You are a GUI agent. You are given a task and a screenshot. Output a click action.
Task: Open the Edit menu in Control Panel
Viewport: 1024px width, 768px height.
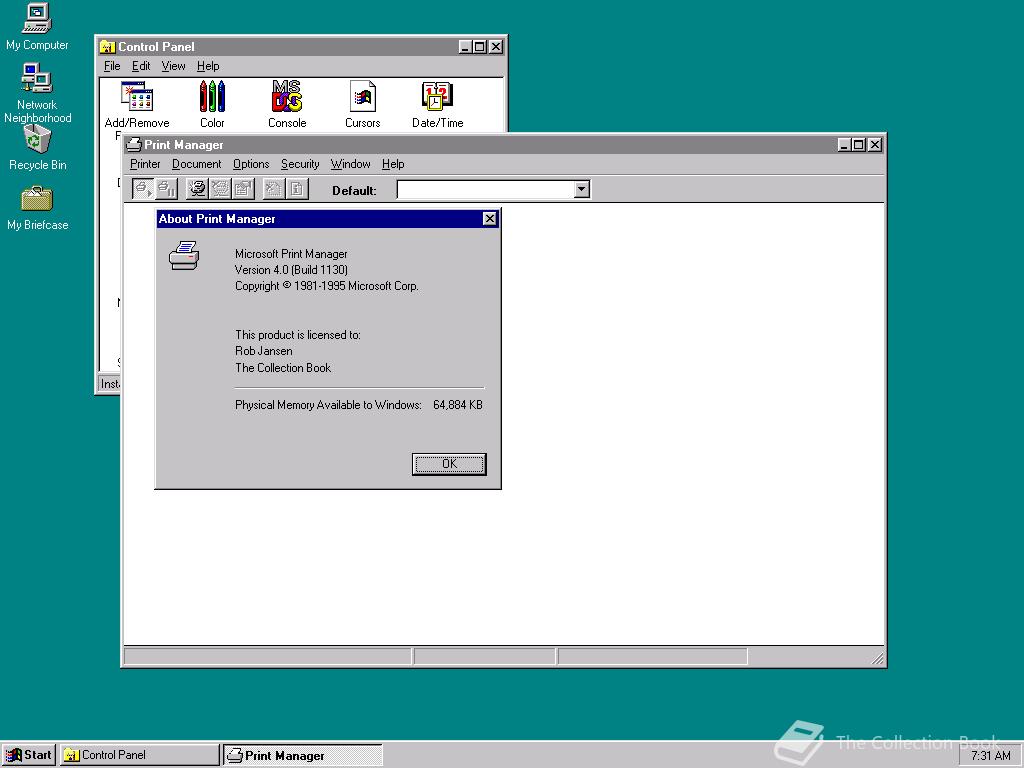click(x=140, y=66)
